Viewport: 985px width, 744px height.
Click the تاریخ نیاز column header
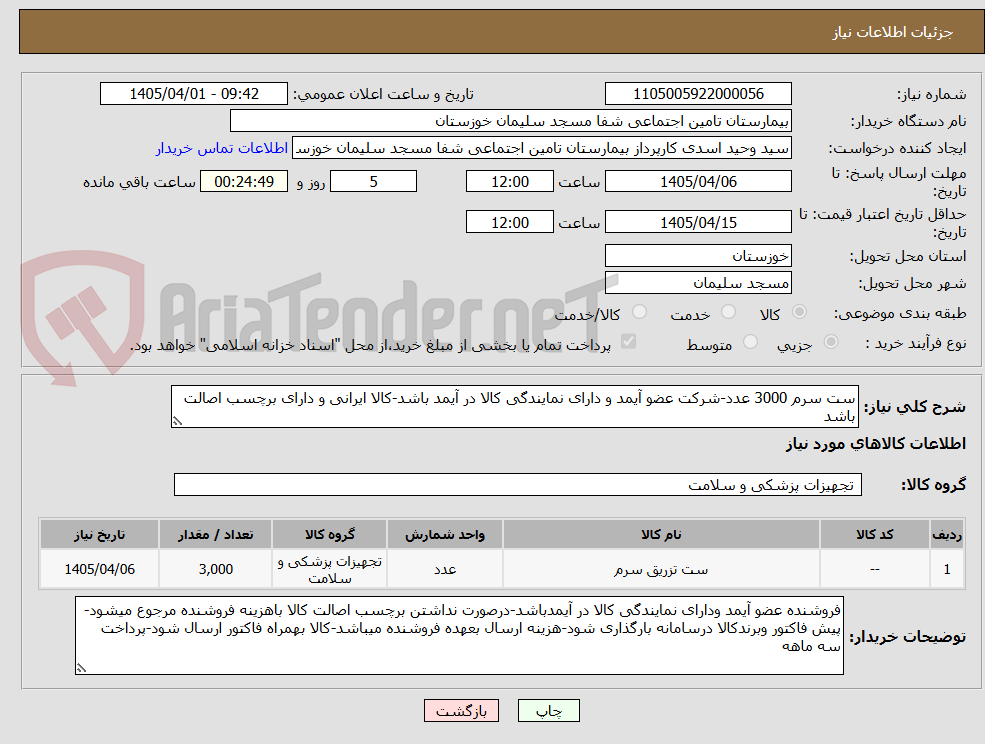tap(99, 534)
